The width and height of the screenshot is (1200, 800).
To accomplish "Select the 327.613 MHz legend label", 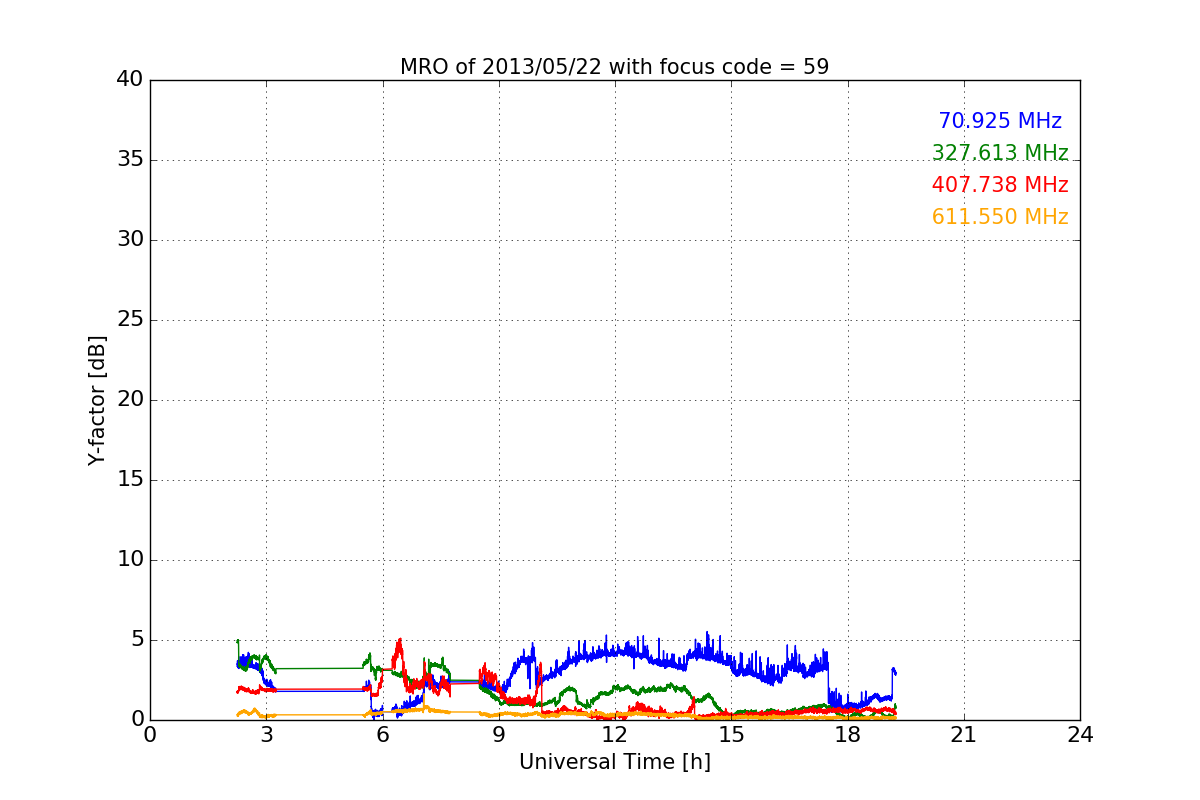I will 1000,153.
